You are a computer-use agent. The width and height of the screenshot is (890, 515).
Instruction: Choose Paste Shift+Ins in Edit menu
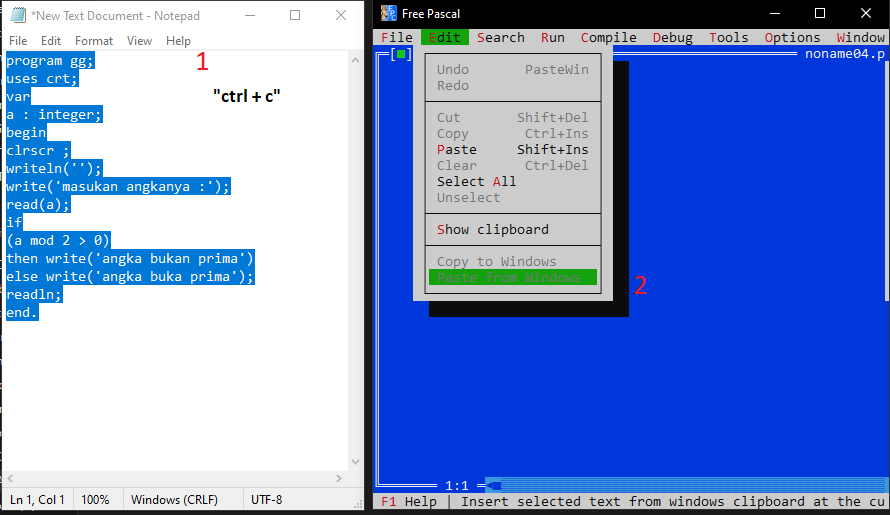pyautogui.click(x=513, y=149)
